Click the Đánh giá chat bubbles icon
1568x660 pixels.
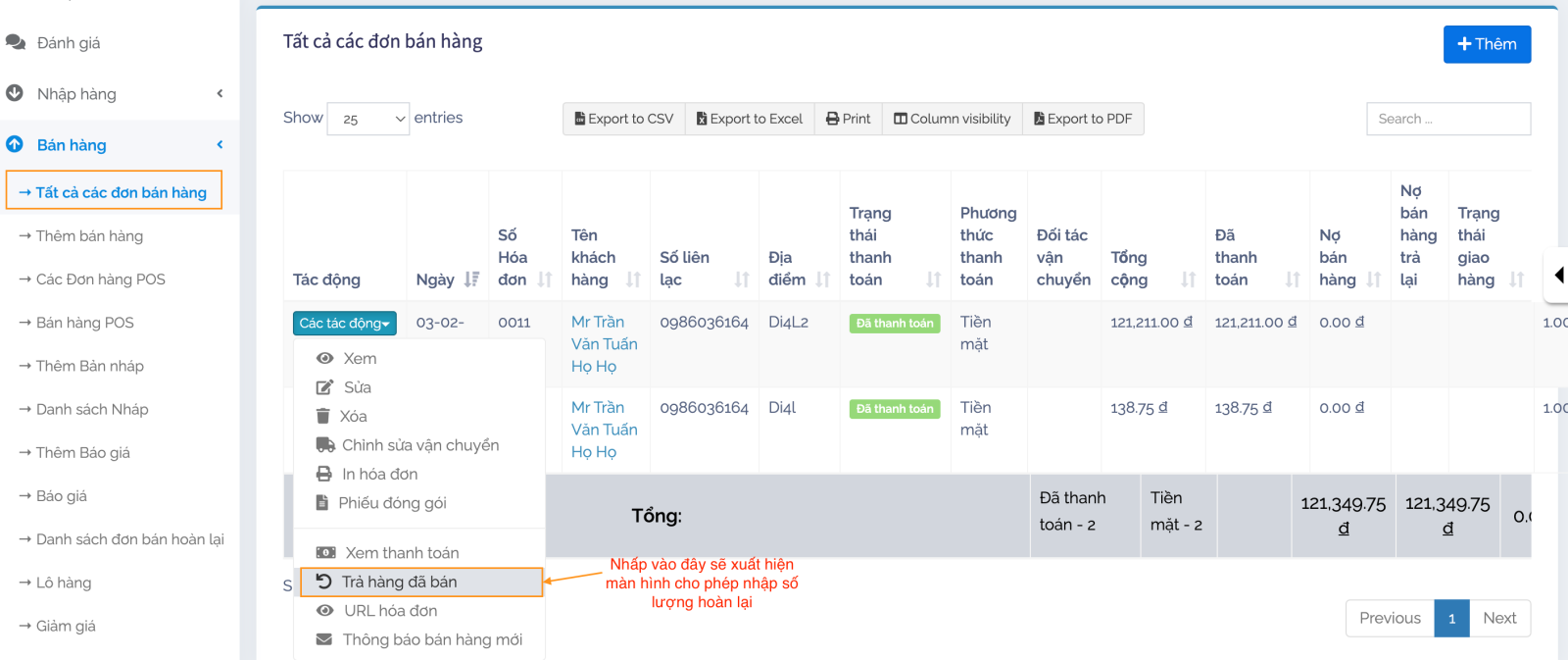click(16, 43)
